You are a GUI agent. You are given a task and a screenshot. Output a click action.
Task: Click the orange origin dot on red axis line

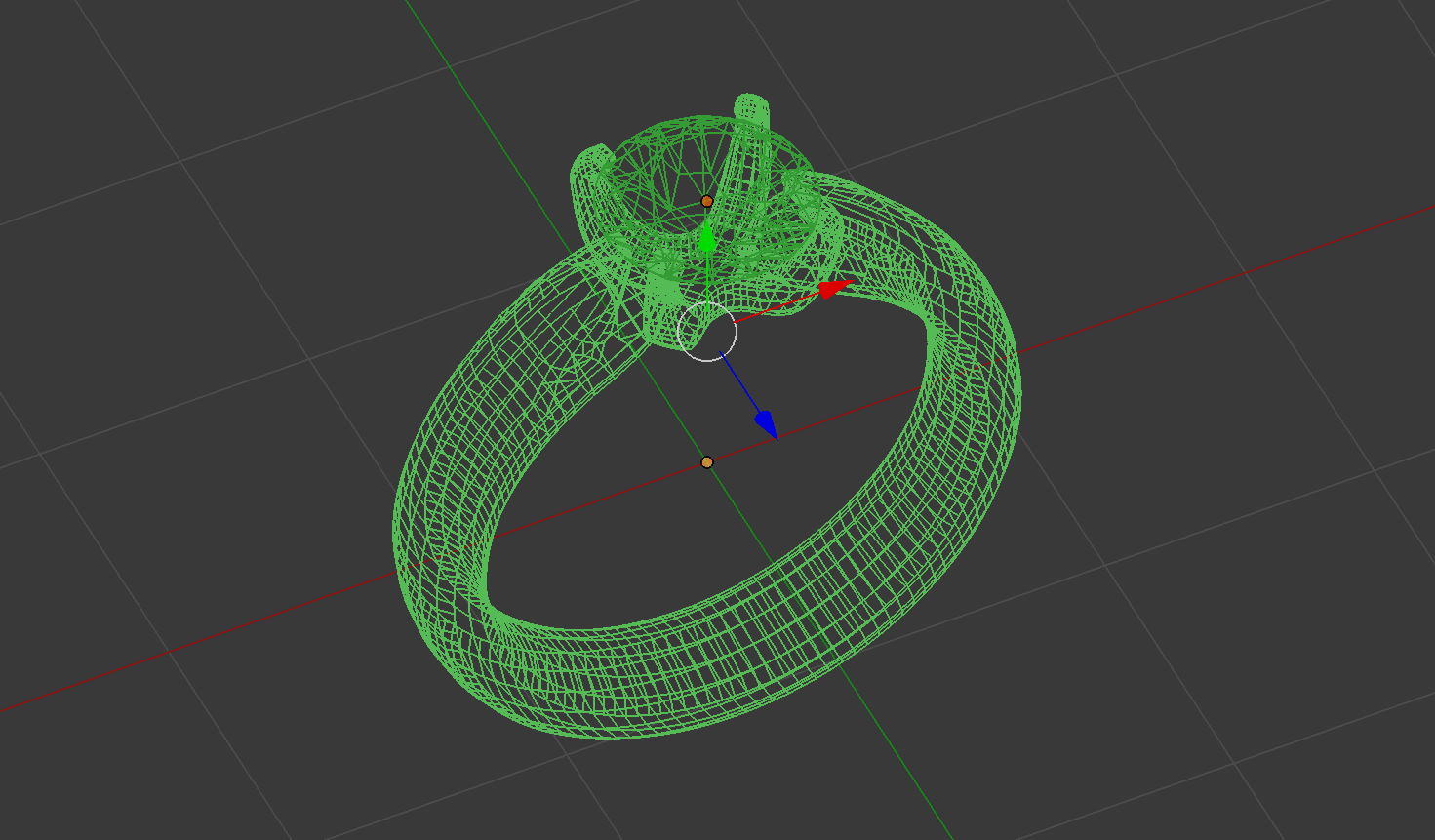pos(707,462)
